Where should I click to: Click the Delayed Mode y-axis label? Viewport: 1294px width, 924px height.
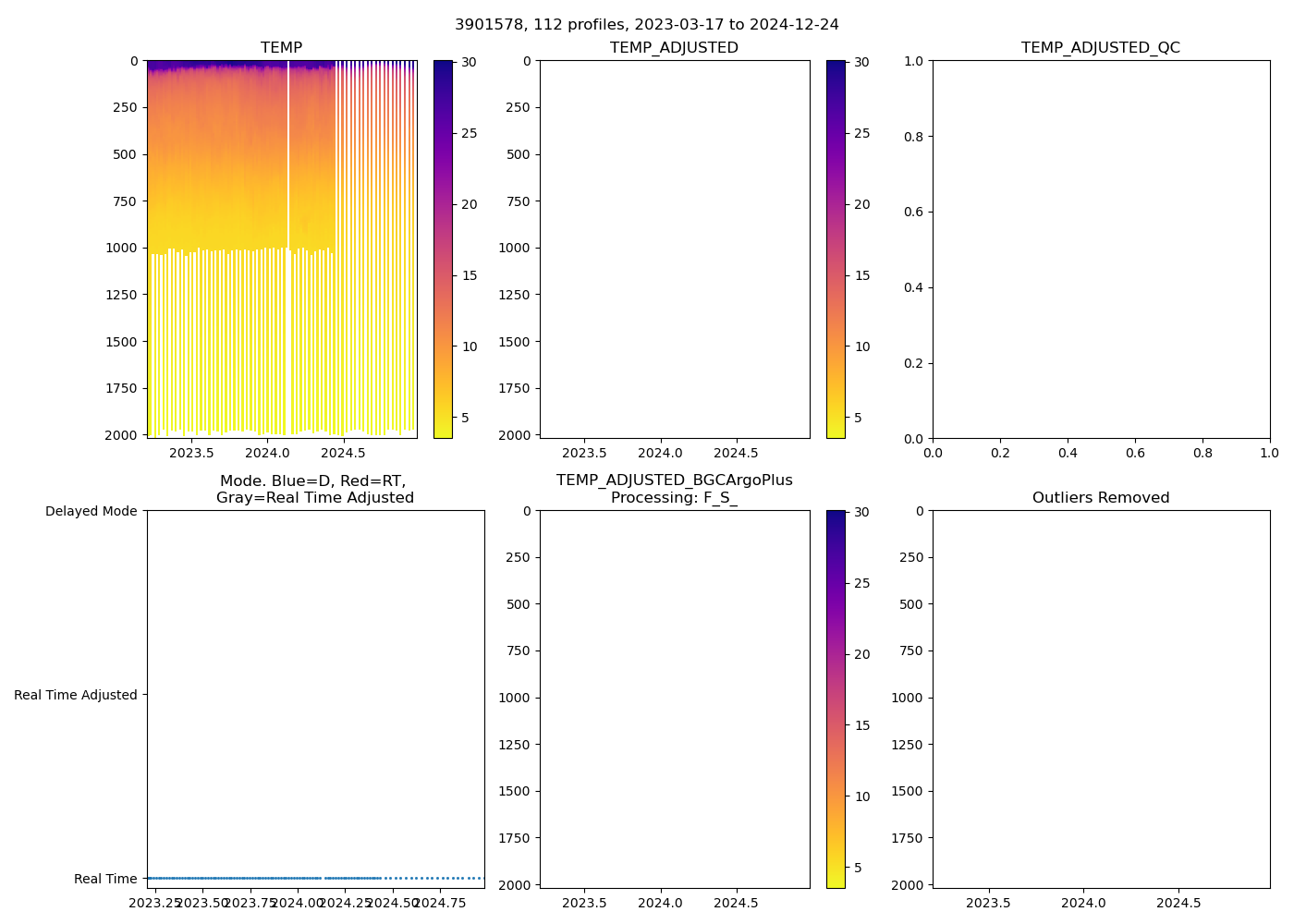[91, 512]
